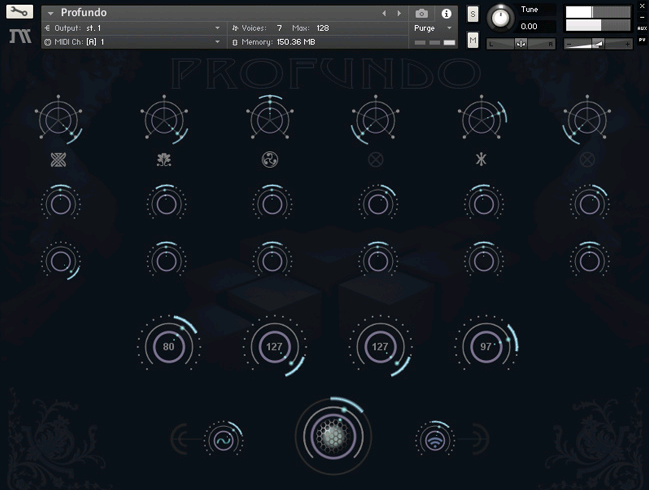
Task: Click the knob showing value 97
Action: [x=486, y=347]
